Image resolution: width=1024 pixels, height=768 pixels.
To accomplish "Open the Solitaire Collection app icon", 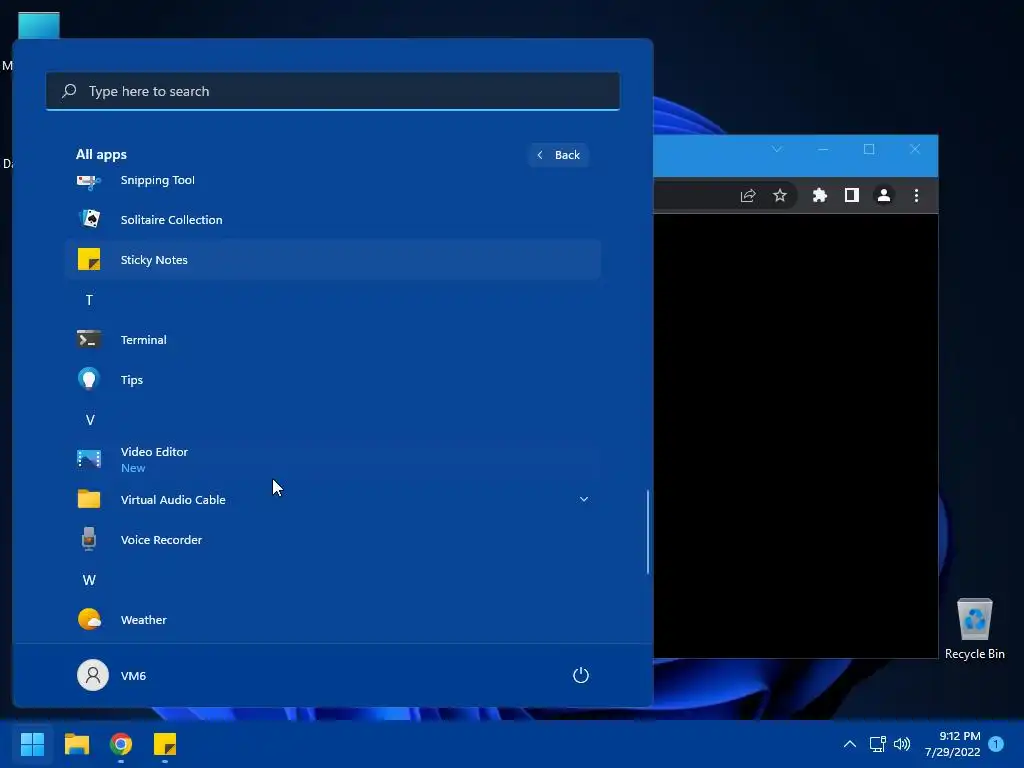I will 89,219.
